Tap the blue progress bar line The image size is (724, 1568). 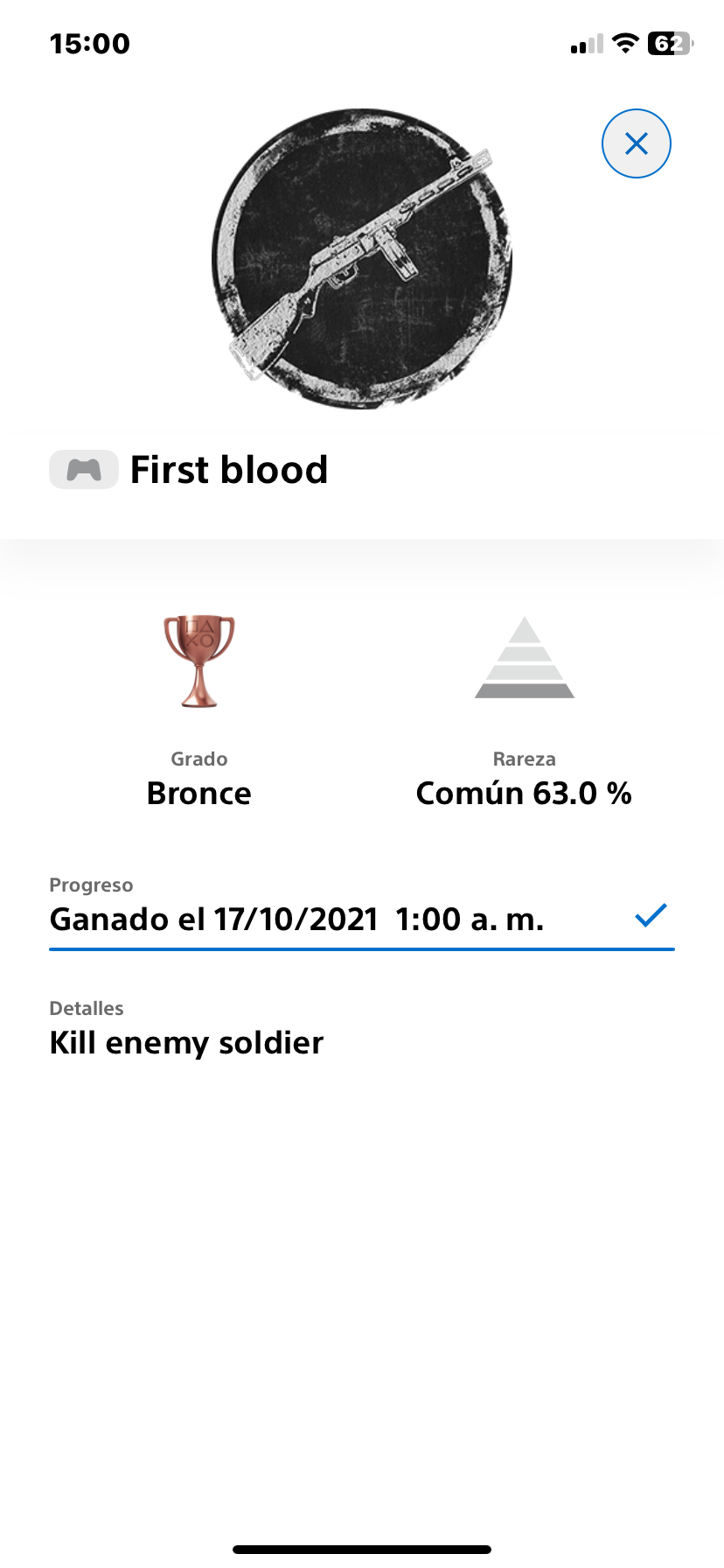[362, 948]
